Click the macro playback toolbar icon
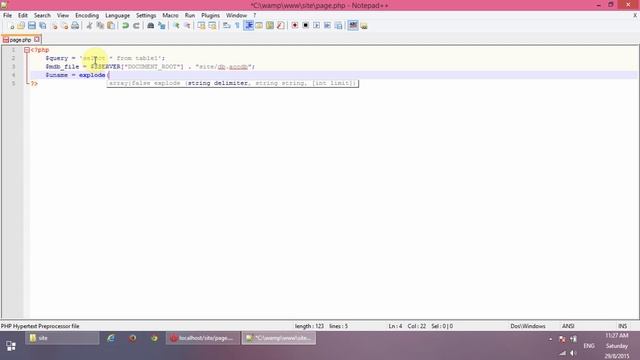Screen dimensions: 640x360 [x=316, y=26]
